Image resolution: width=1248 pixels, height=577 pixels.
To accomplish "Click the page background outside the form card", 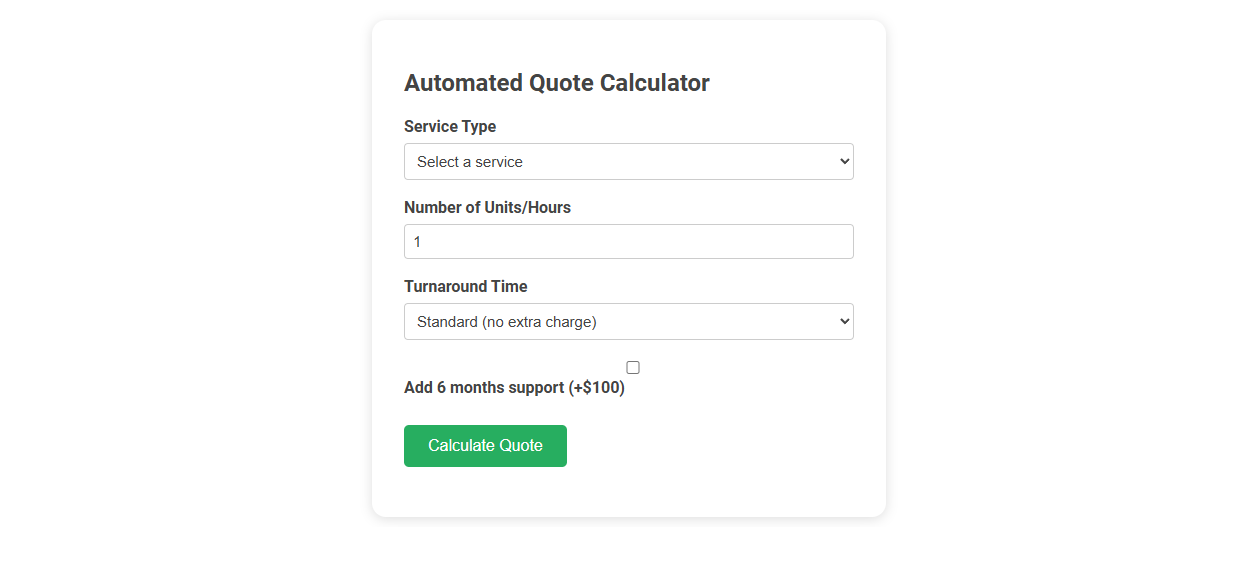I will click(x=150, y=300).
